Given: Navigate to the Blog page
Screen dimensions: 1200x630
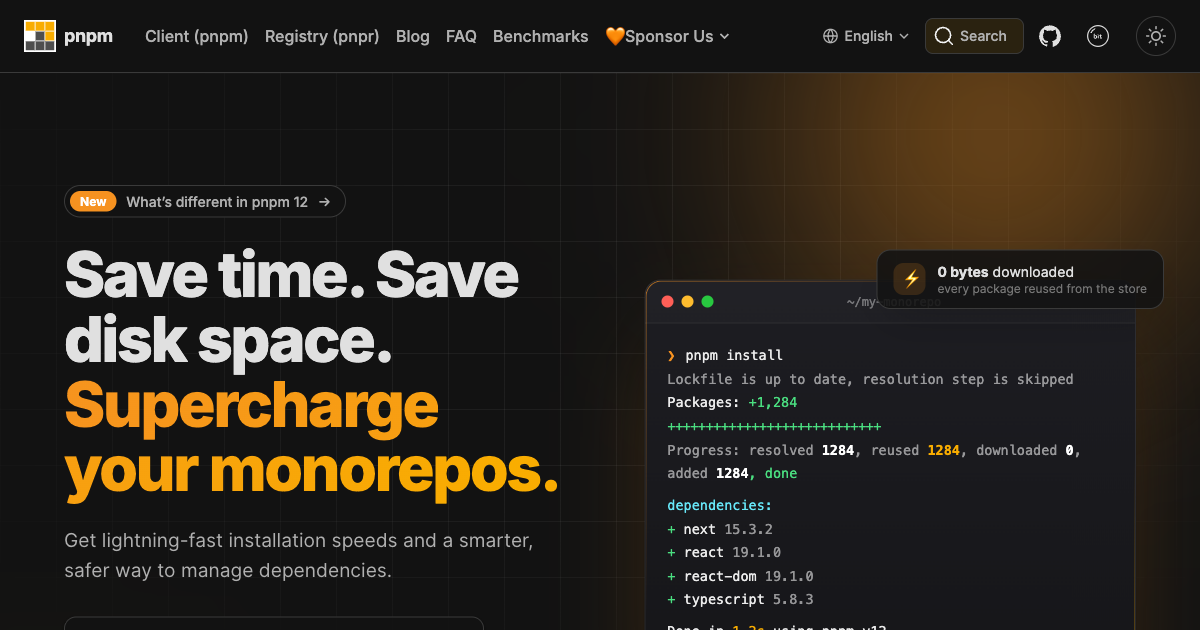Looking at the screenshot, I should (x=413, y=36).
